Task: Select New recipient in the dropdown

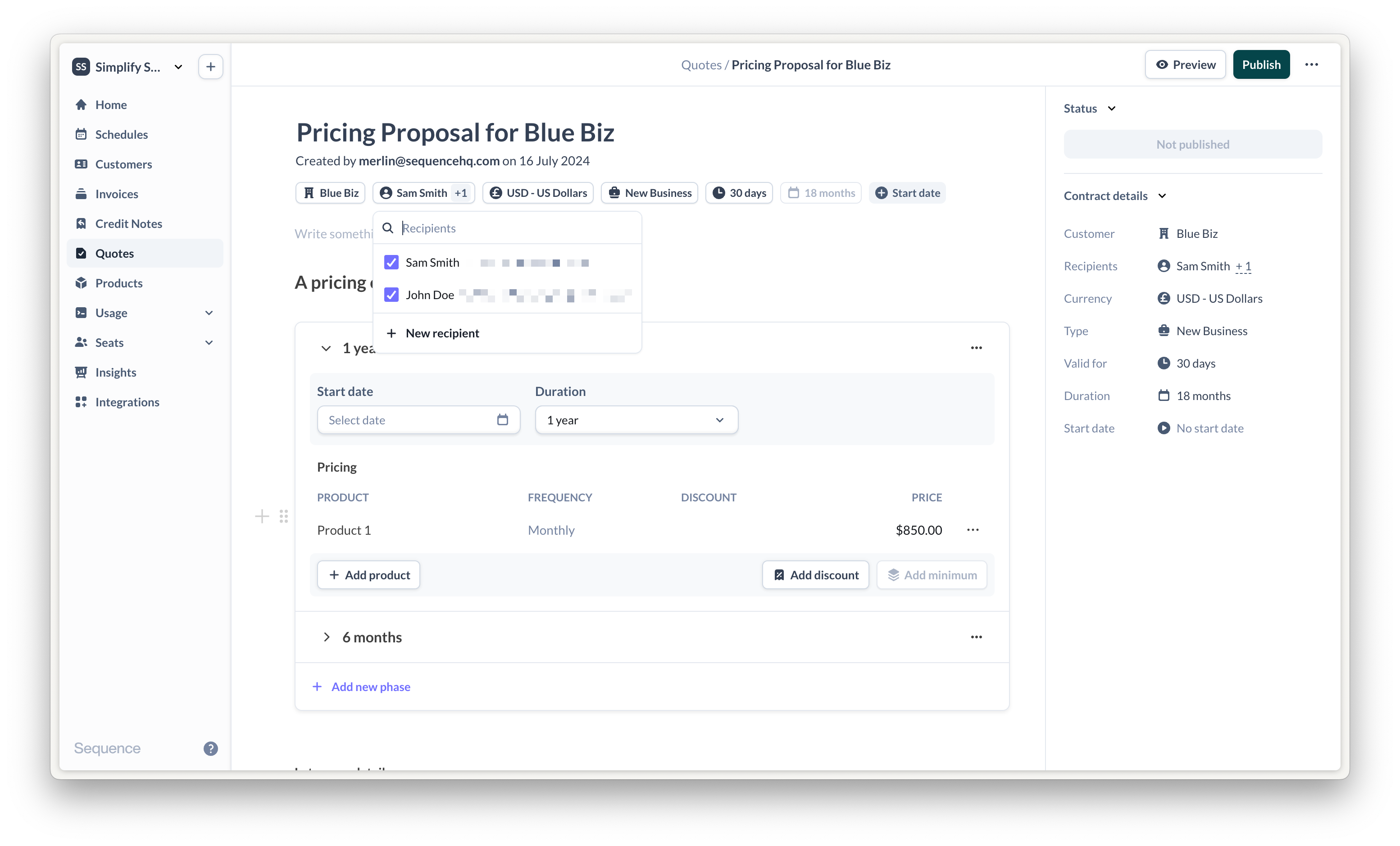Action: [x=507, y=333]
